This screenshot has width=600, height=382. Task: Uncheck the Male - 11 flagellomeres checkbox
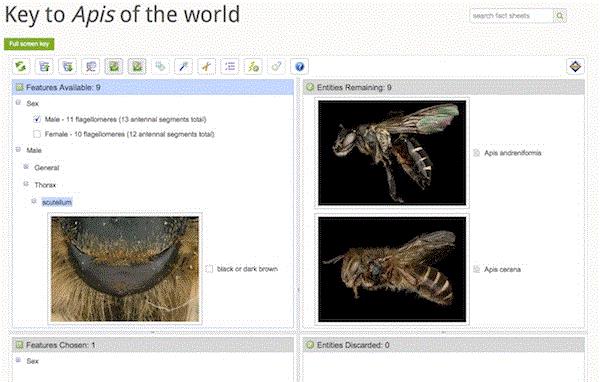(x=37, y=119)
